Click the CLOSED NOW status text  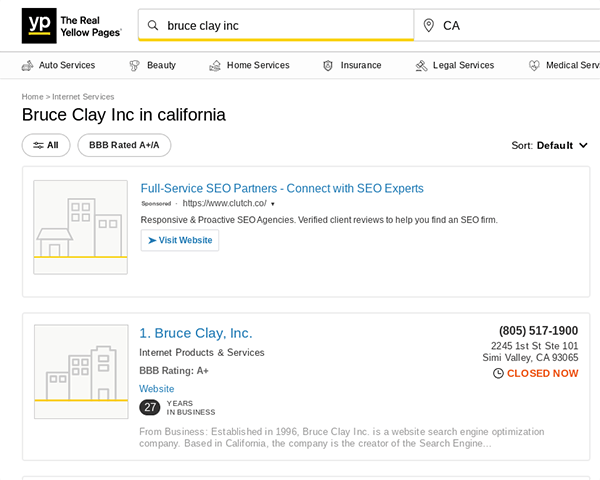tap(543, 373)
